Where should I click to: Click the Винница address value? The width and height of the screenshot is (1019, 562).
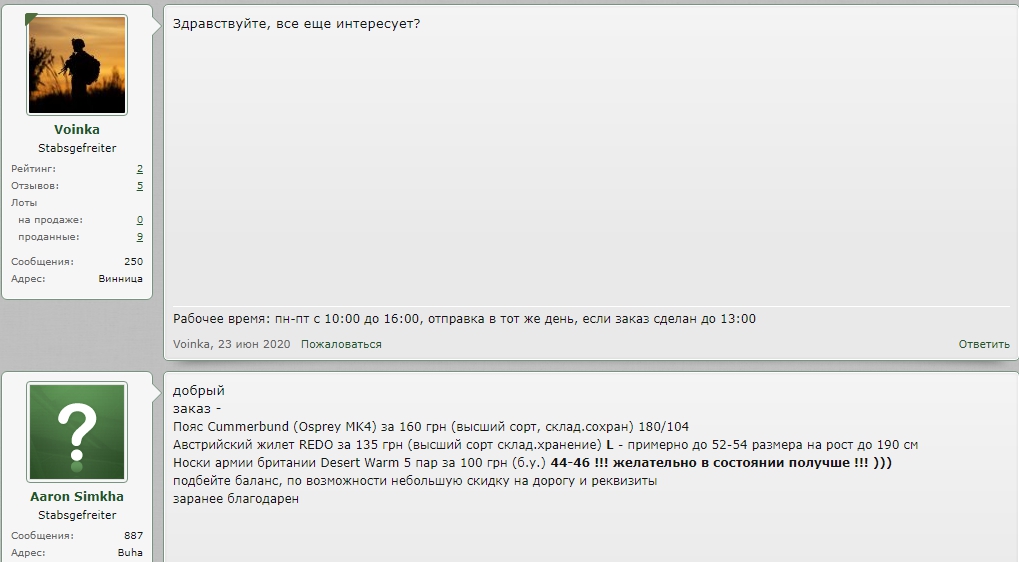(121, 279)
